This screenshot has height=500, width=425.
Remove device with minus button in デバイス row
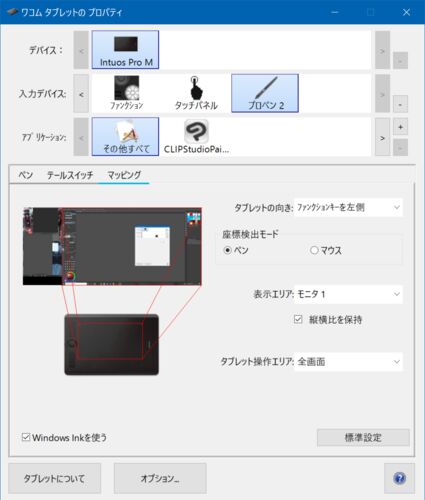pyautogui.click(x=400, y=61)
